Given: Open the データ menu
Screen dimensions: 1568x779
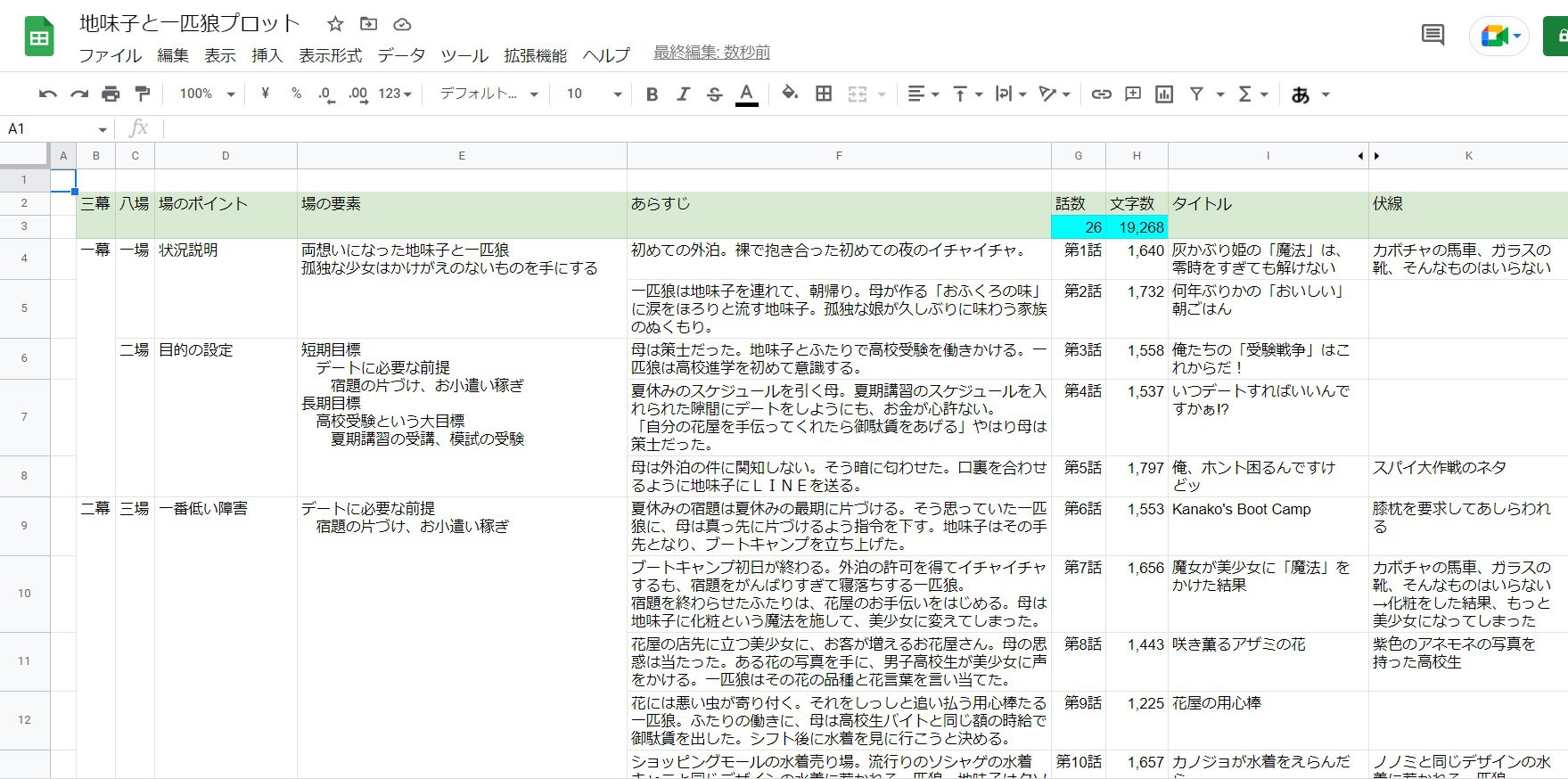Looking at the screenshot, I should coord(401,55).
